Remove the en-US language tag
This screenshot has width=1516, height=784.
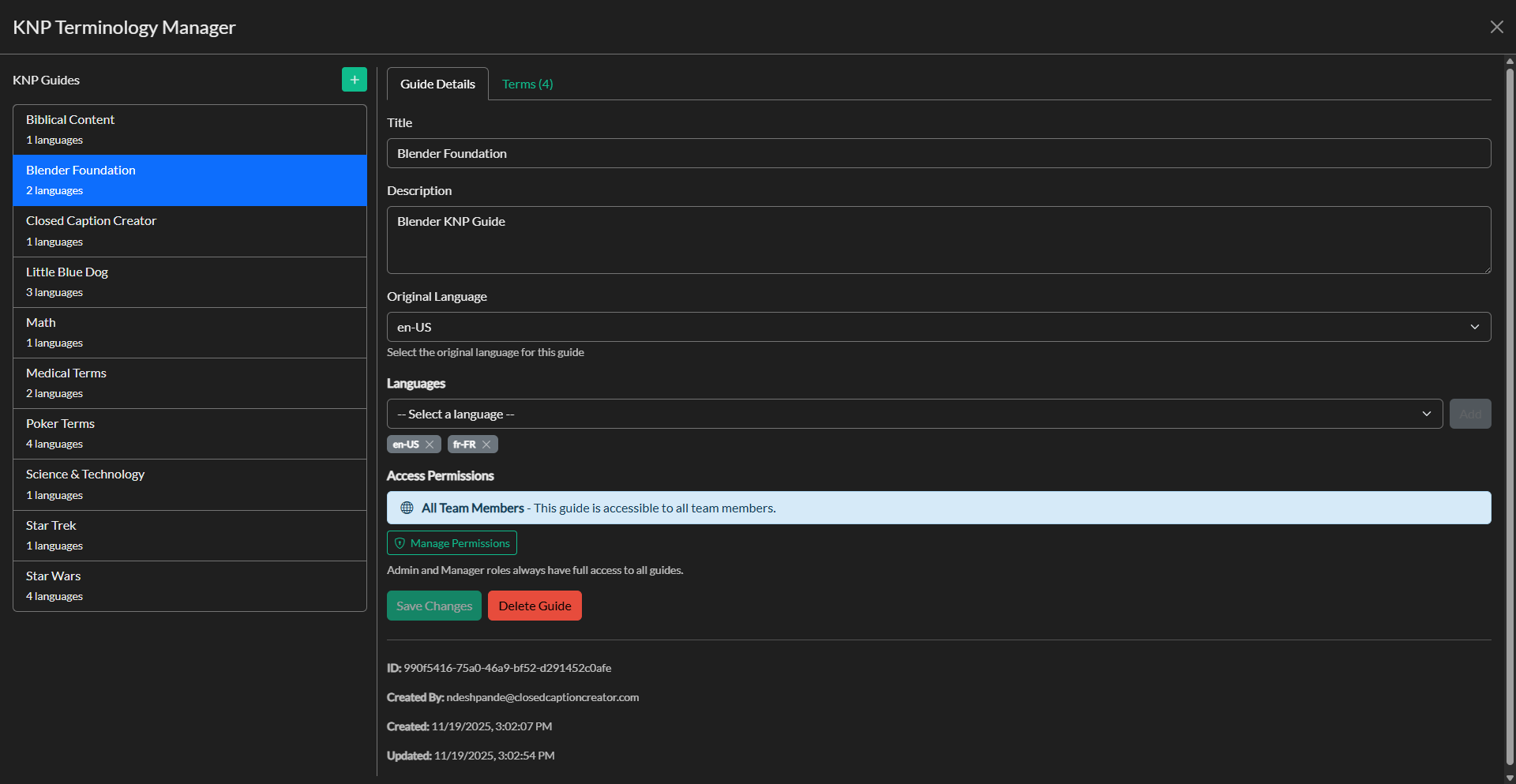coord(430,445)
